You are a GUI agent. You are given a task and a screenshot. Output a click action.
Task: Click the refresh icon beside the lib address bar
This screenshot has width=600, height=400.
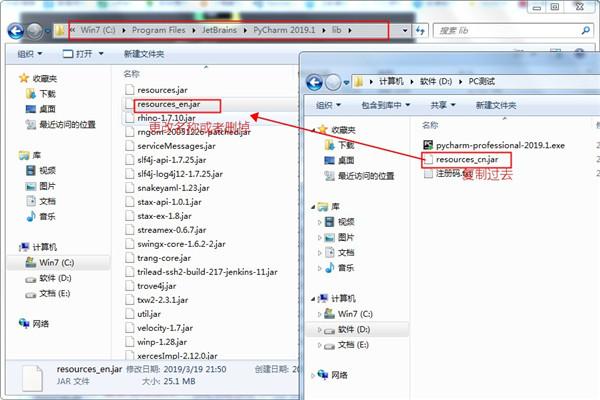pyautogui.click(x=420, y=31)
